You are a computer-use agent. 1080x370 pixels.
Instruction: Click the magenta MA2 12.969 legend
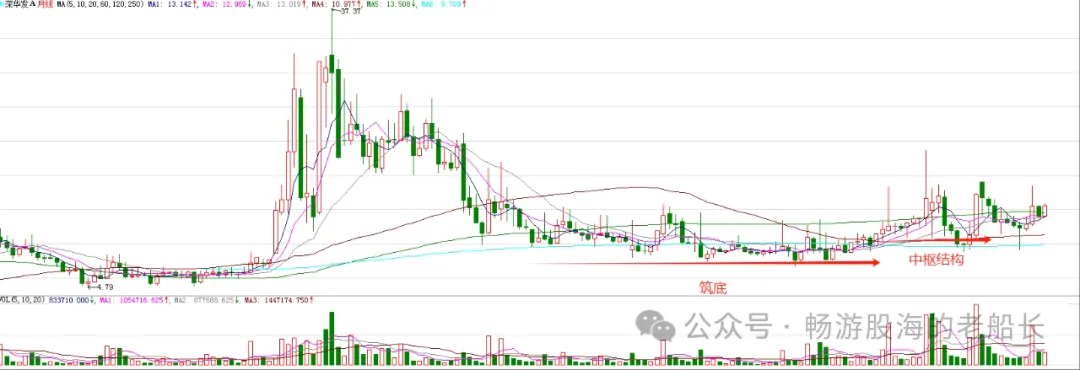tap(226, 4)
